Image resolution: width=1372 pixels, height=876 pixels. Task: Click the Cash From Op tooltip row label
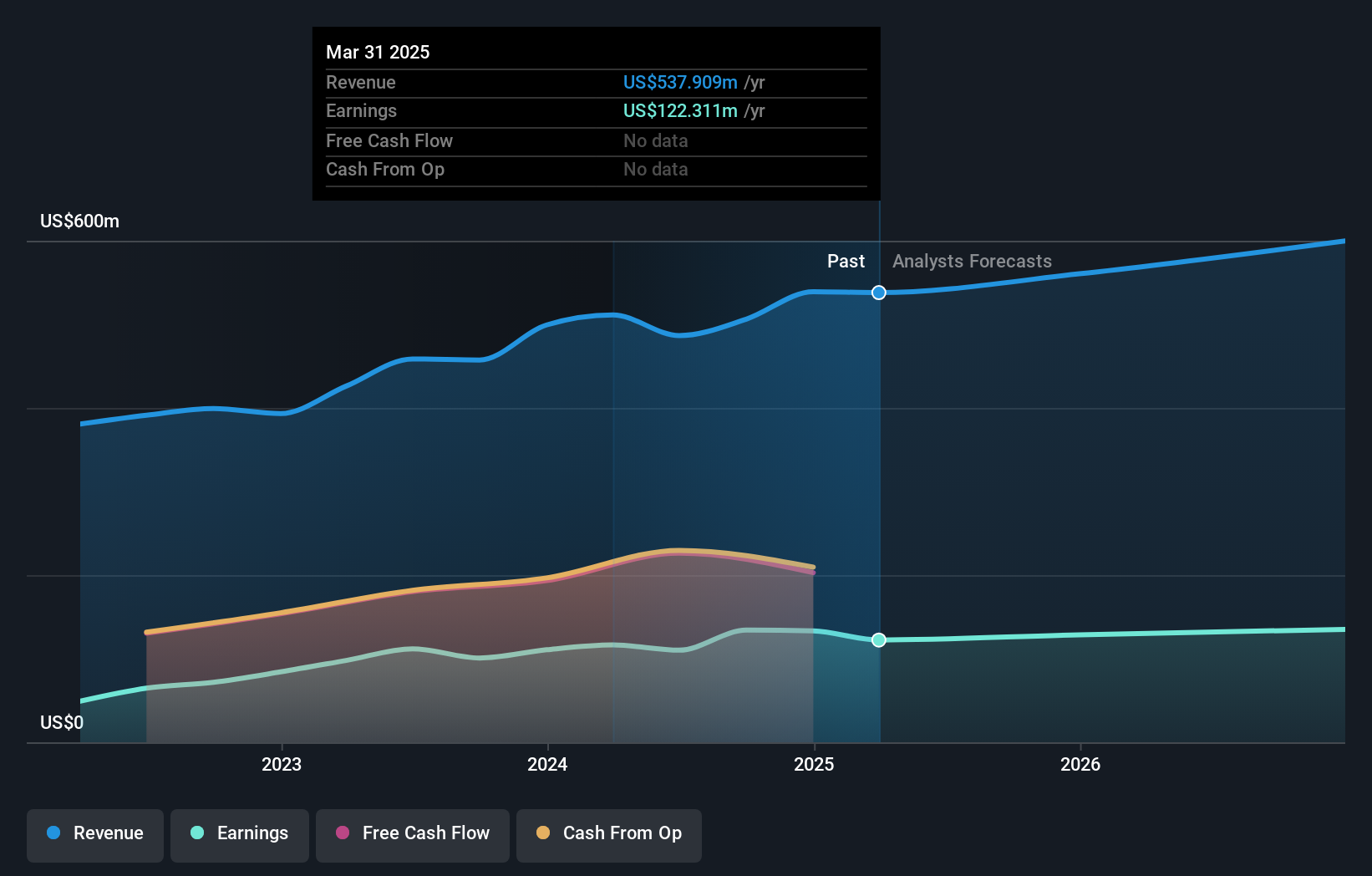point(385,170)
